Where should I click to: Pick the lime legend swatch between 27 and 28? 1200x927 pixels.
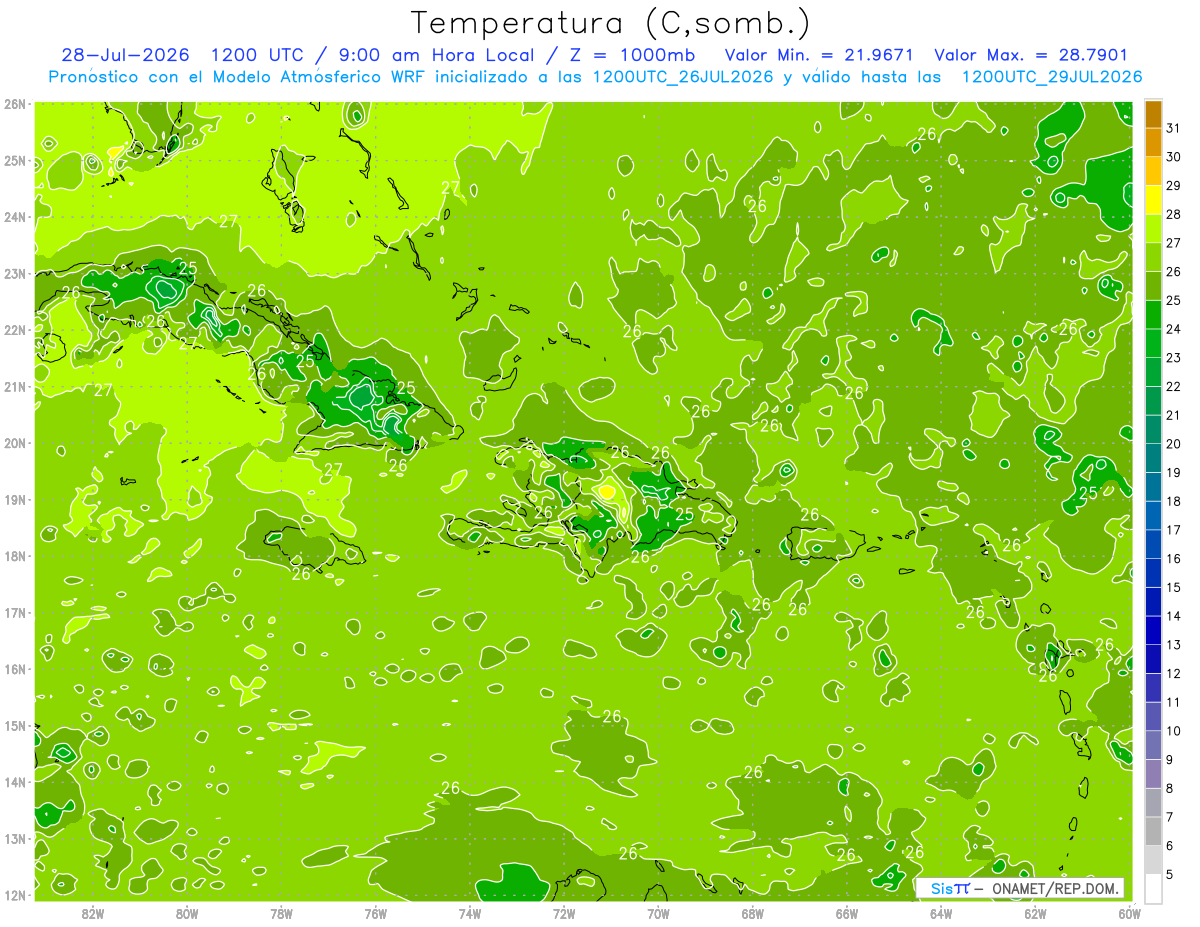click(1153, 229)
